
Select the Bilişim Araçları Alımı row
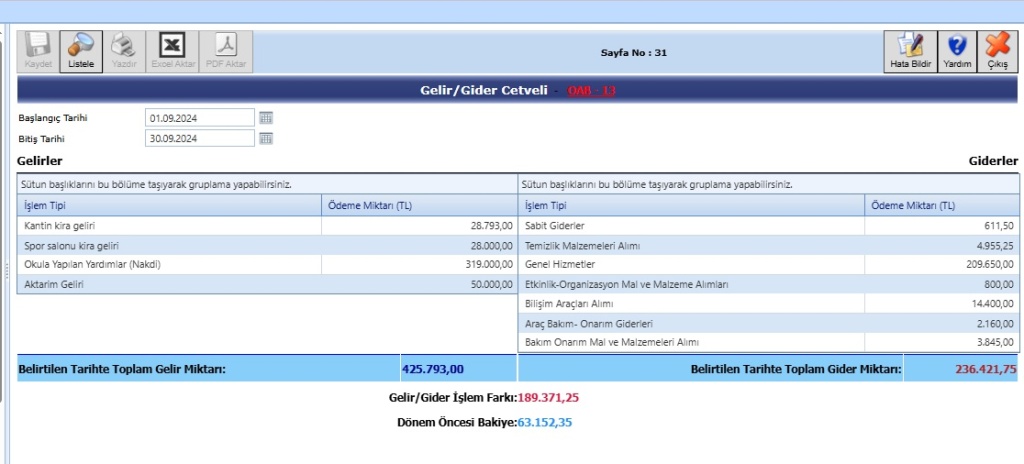[690, 304]
